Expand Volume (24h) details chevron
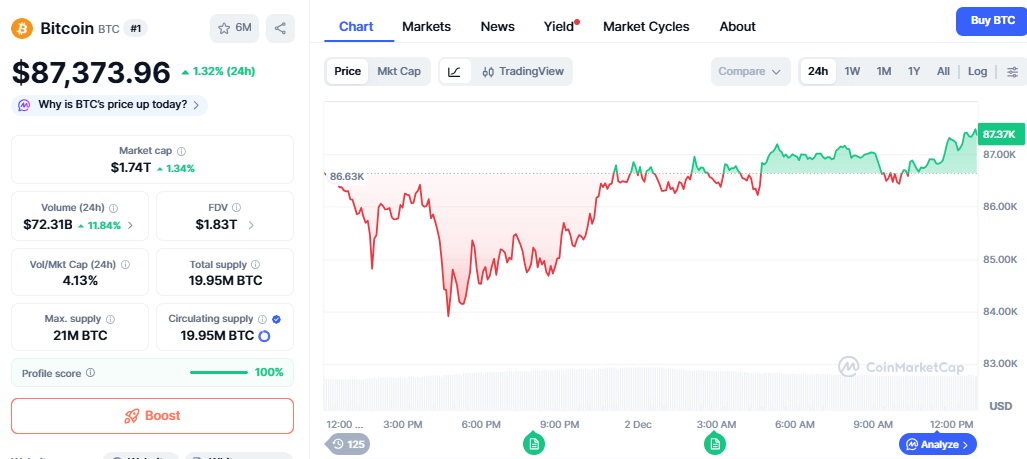1027x459 pixels. (130, 225)
